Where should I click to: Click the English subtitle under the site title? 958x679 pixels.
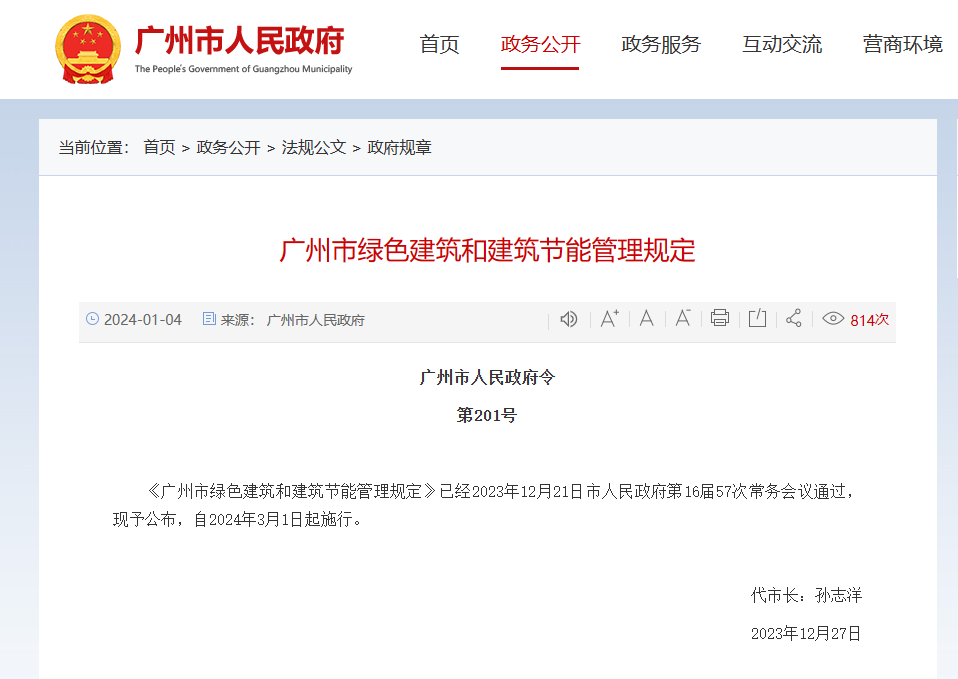(x=243, y=69)
